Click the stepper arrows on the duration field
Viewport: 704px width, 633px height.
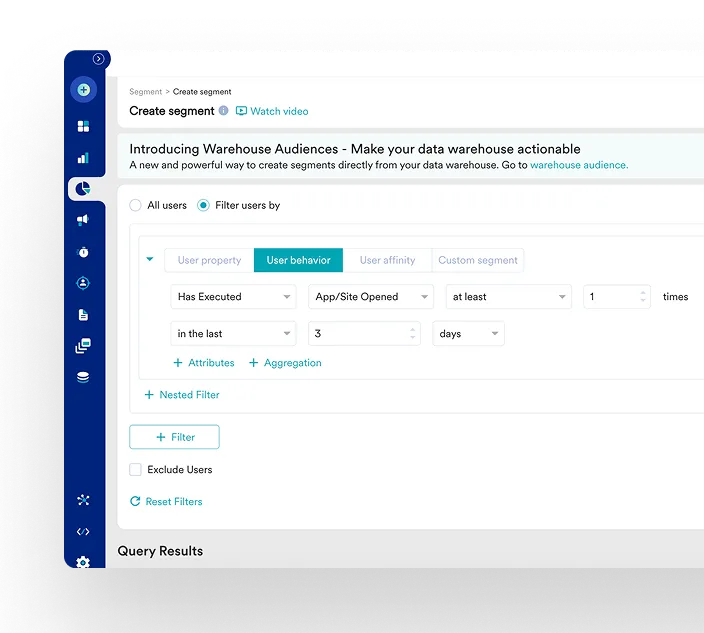coord(413,333)
